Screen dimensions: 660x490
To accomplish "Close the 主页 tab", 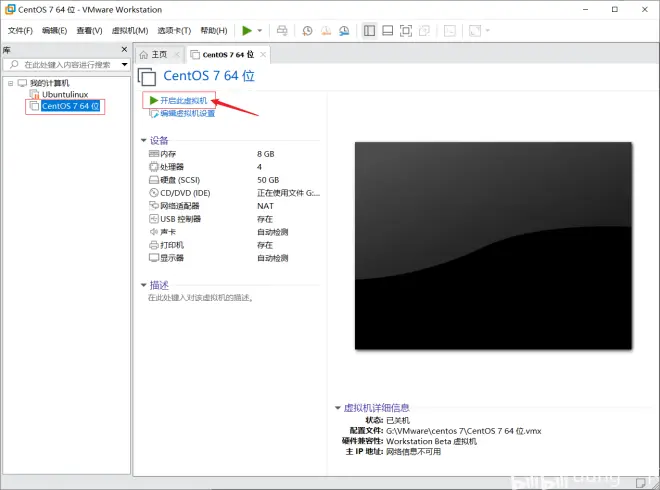I will coord(177,54).
